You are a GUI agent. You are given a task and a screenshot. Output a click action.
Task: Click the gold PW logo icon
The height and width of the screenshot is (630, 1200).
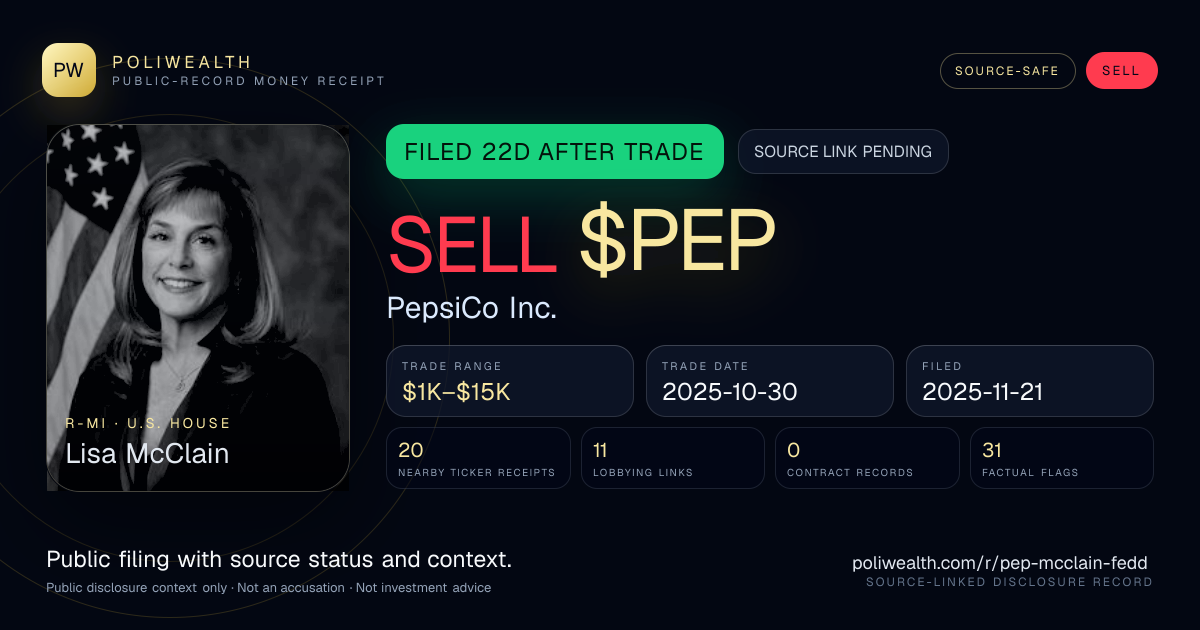(x=69, y=70)
